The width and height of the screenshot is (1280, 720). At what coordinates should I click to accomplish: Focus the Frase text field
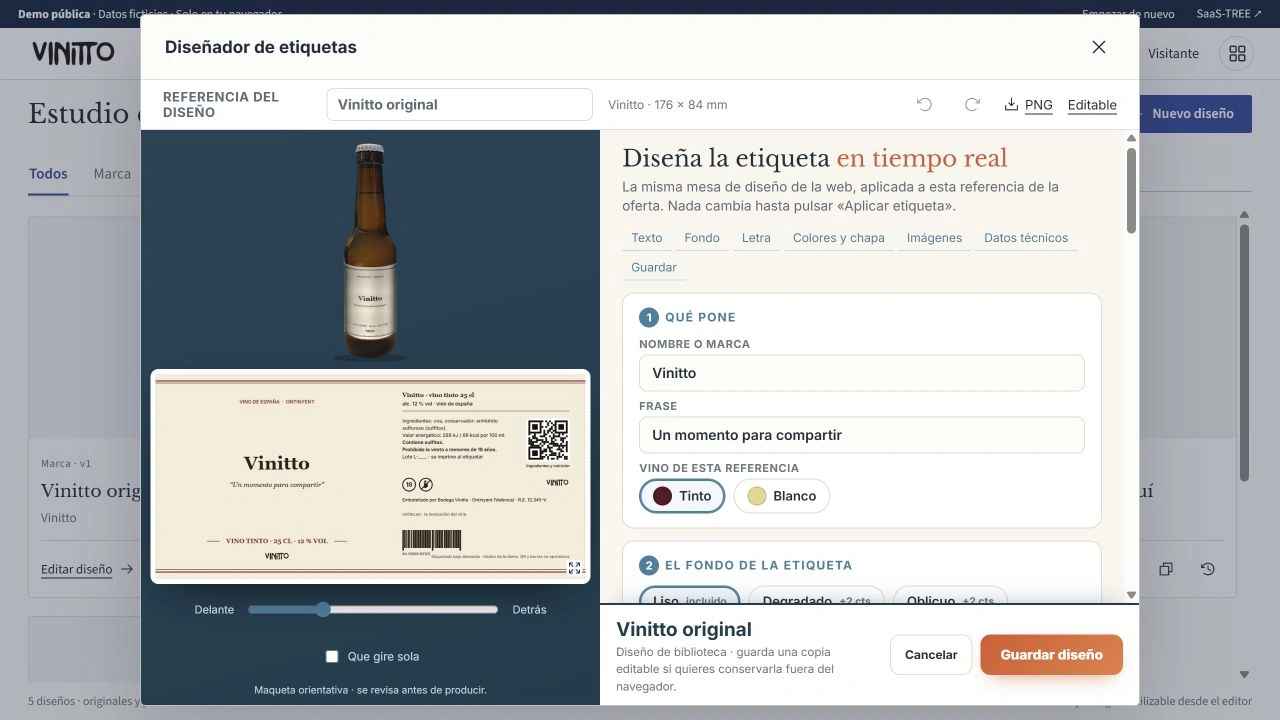pyautogui.click(x=862, y=435)
